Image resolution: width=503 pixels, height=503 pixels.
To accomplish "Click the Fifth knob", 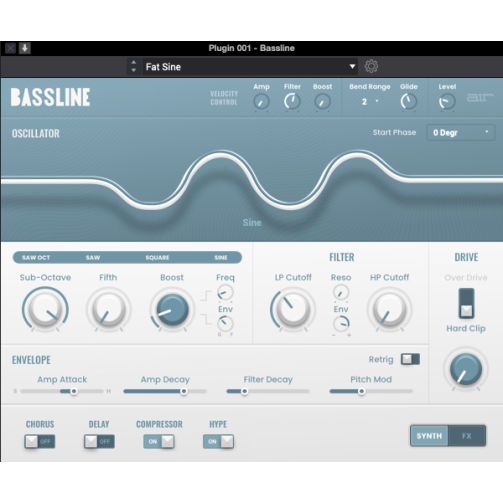I will click(108, 309).
